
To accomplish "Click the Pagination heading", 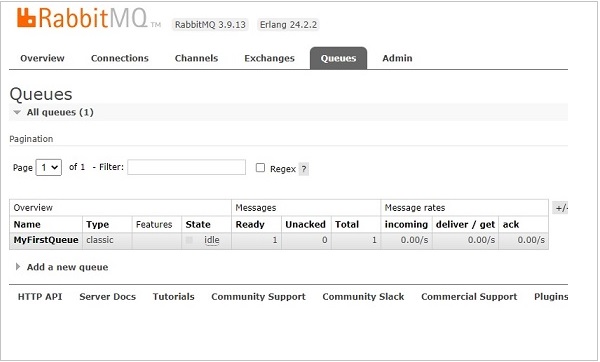I will (x=31, y=139).
